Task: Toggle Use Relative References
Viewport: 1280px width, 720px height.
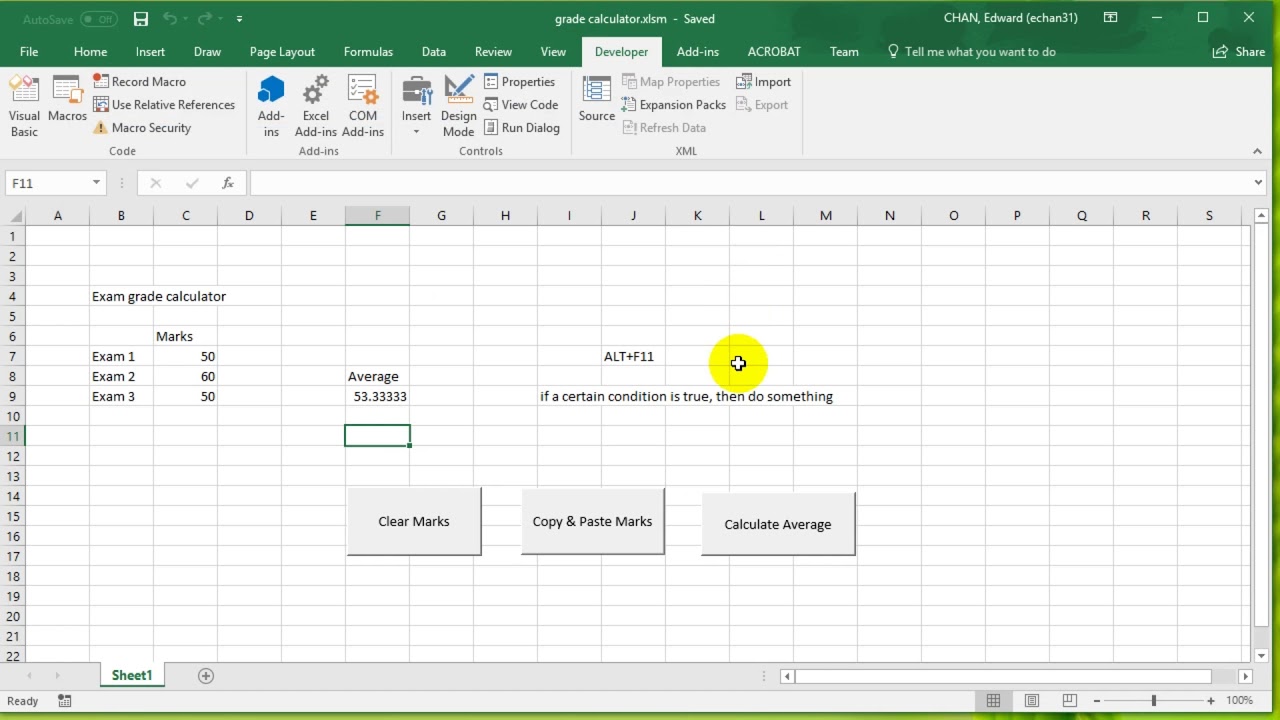Action: click(x=164, y=105)
